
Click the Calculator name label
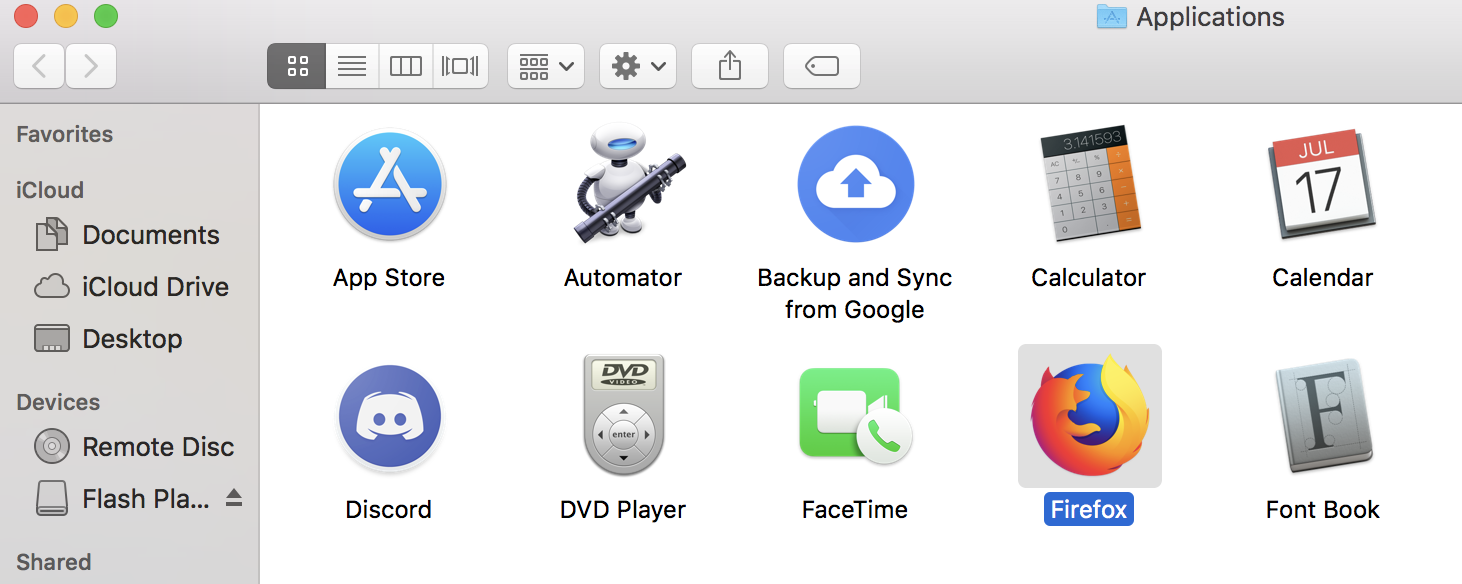pyautogui.click(x=1089, y=278)
